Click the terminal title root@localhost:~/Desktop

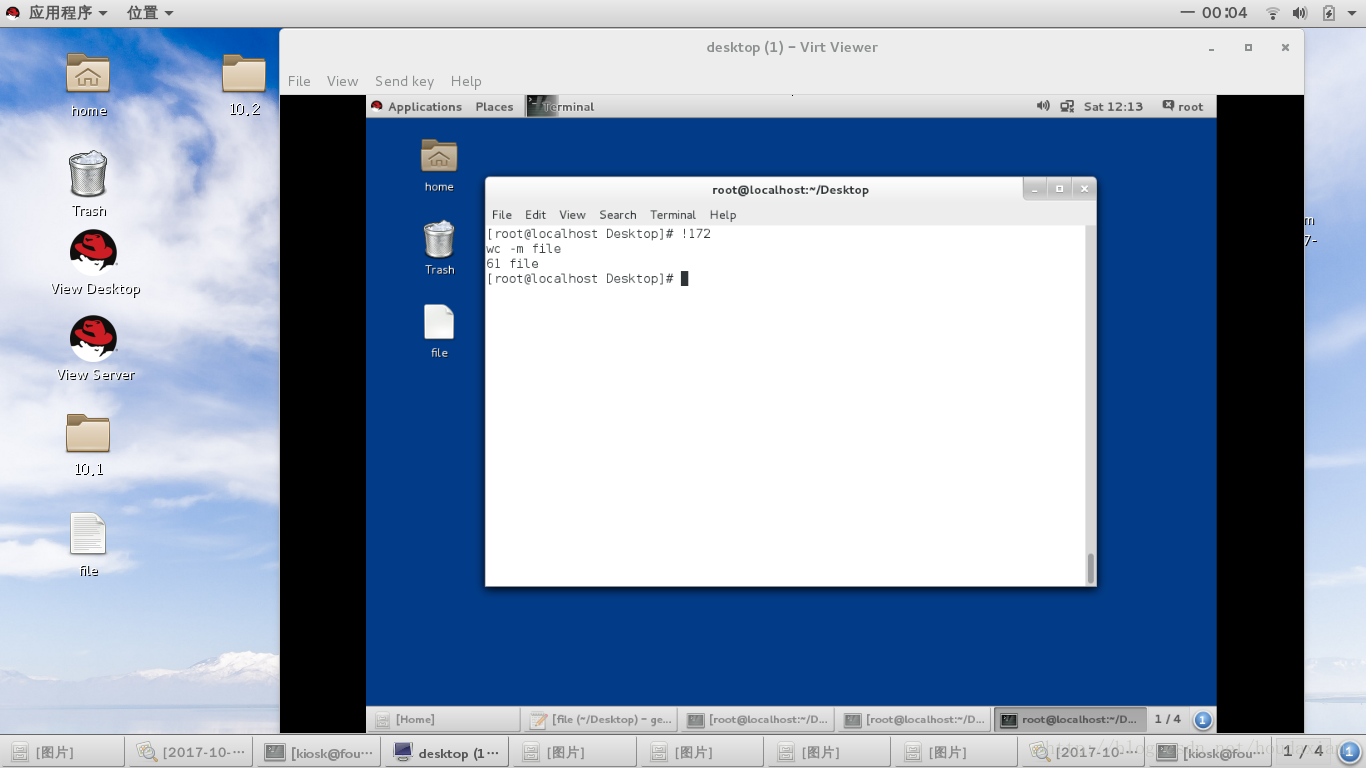pos(790,190)
